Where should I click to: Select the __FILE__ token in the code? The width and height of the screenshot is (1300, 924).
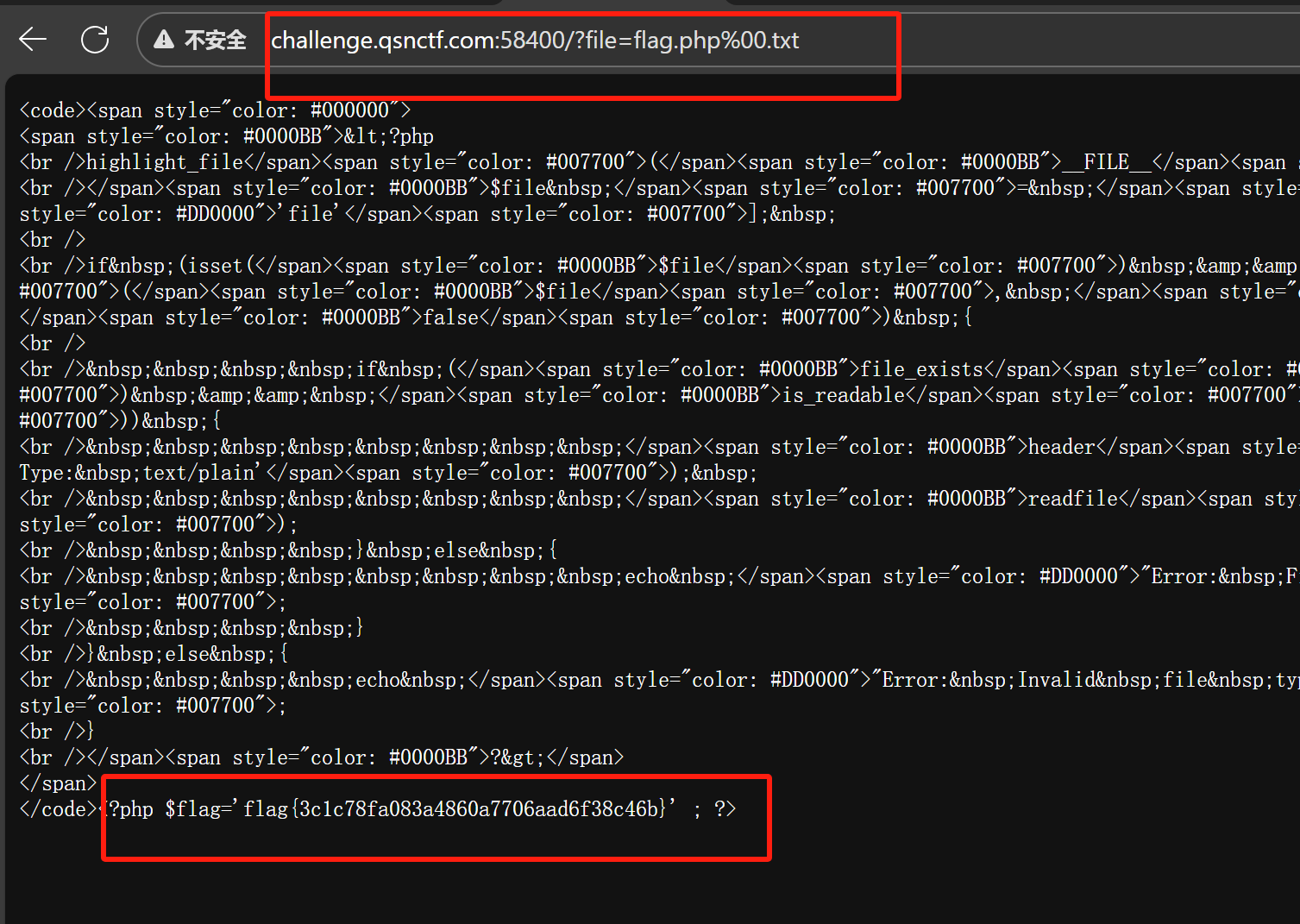(x=1107, y=161)
